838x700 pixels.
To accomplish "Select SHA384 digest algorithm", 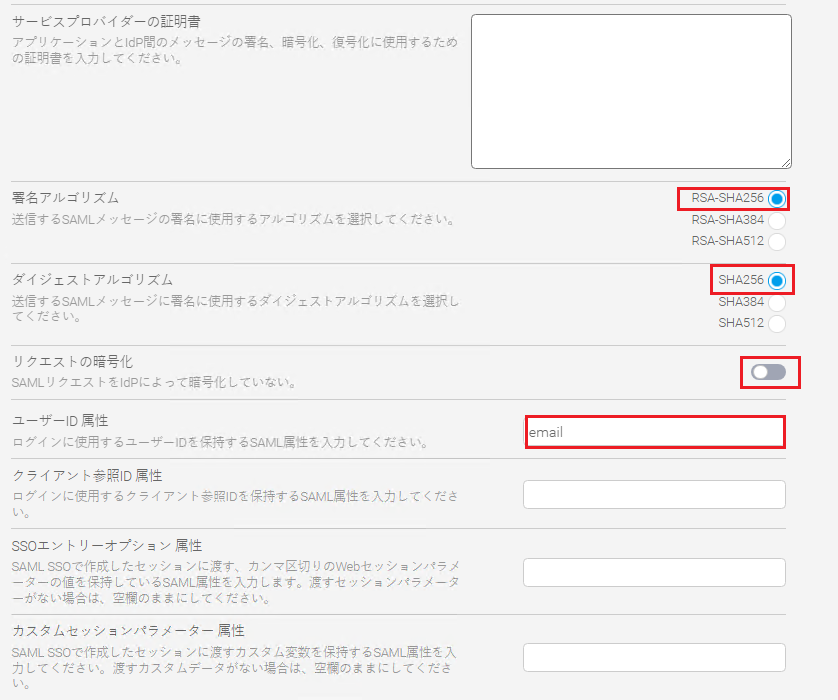I will [x=777, y=302].
